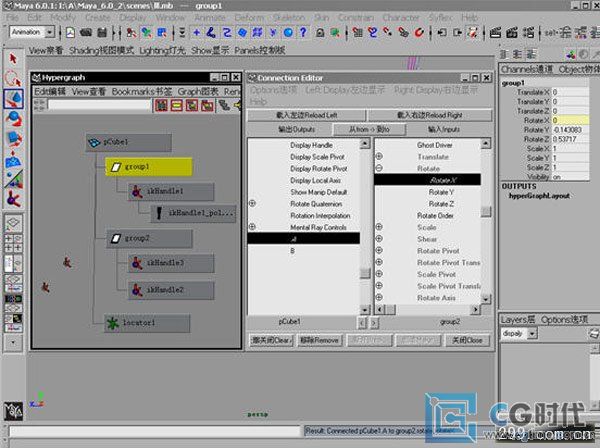Click the Remove button

click(319, 340)
